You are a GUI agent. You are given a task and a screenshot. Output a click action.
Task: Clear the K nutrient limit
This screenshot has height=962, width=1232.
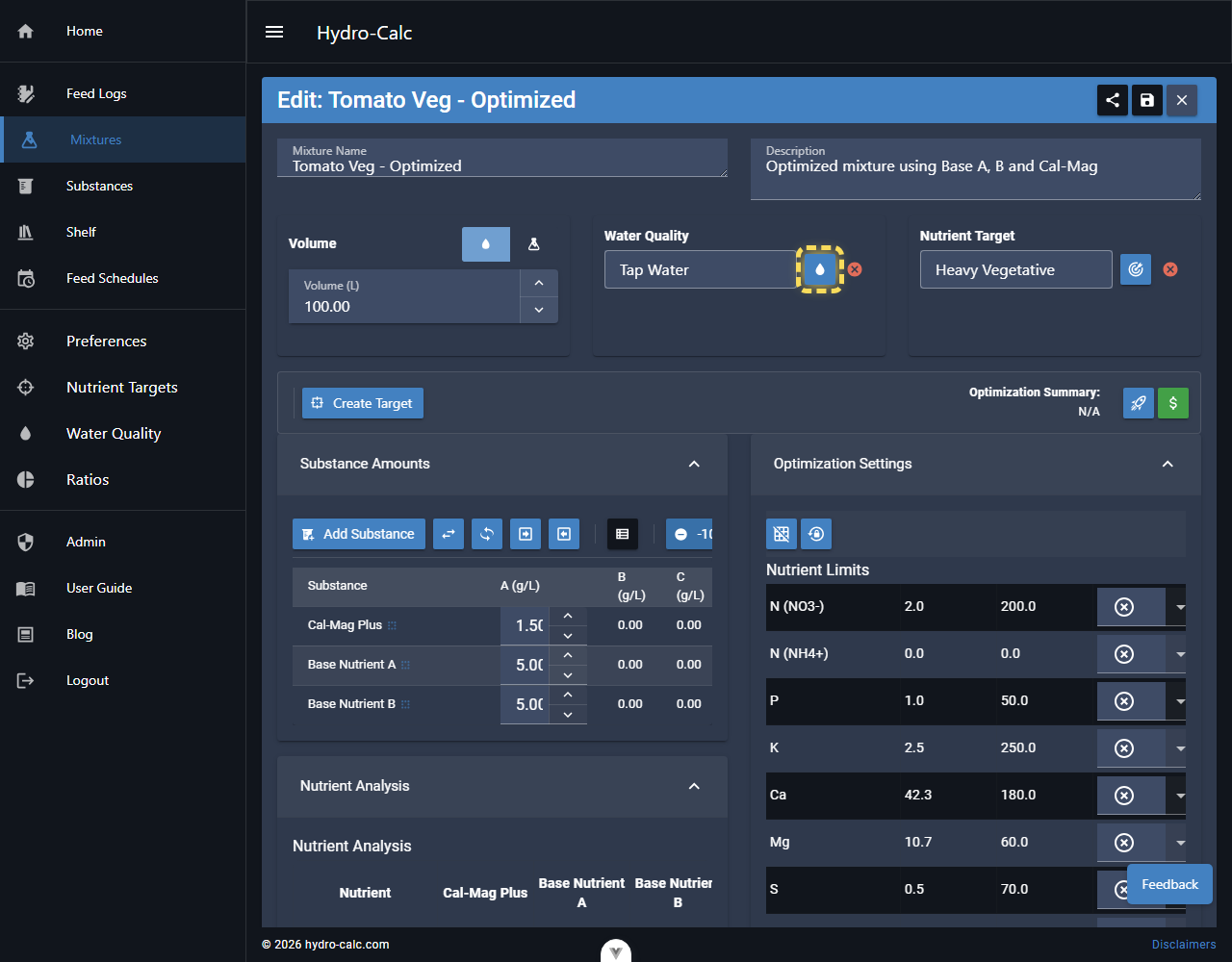point(1123,748)
